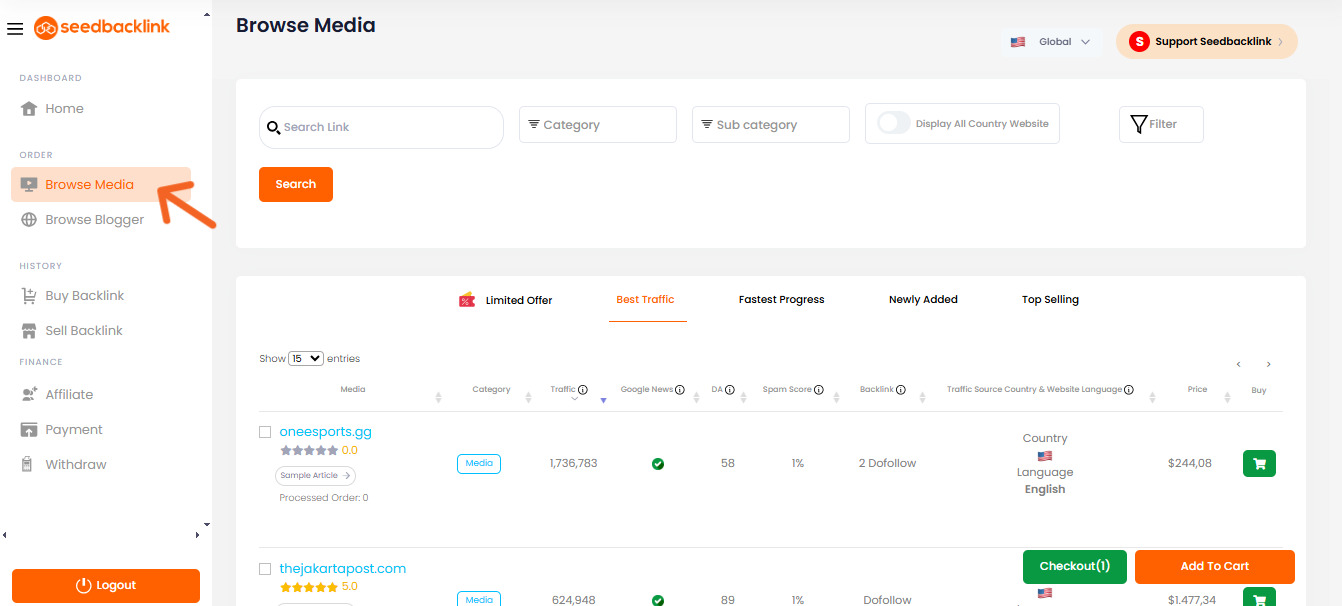Go to Home in sidebar
This screenshot has width=1342, height=606.
coord(64,109)
